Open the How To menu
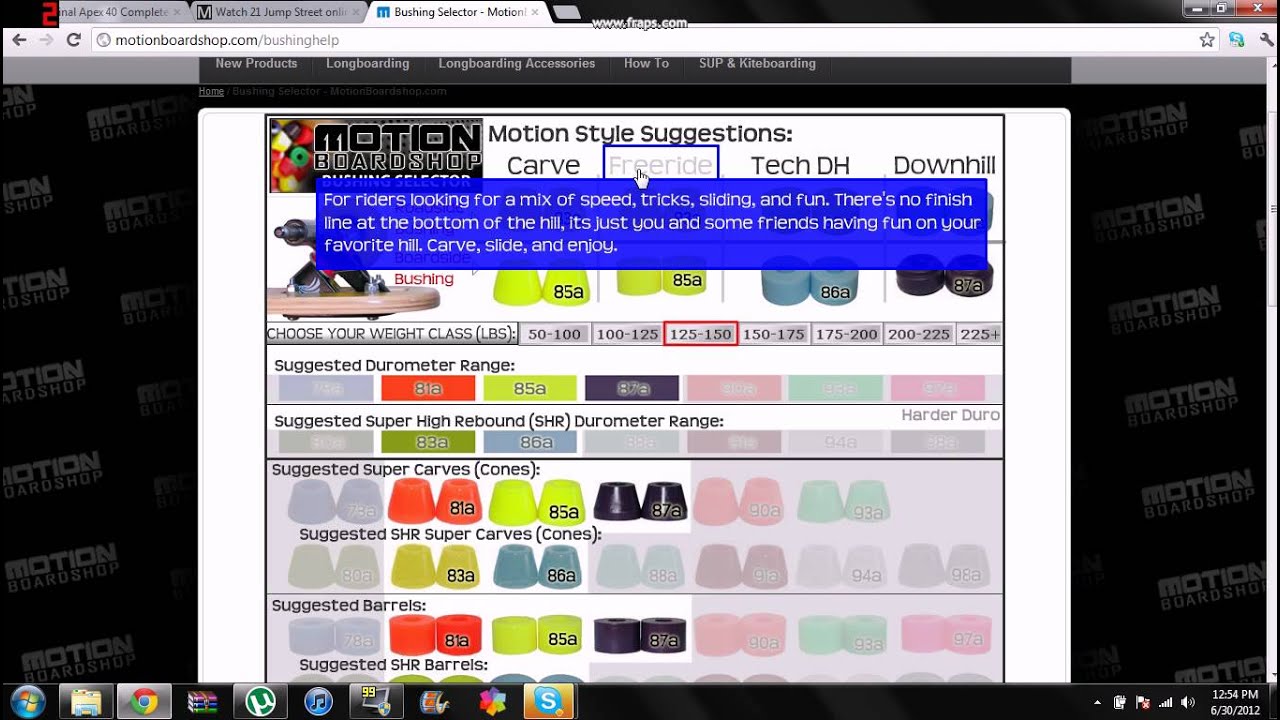Viewport: 1280px width, 720px height. [x=646, y=63]
